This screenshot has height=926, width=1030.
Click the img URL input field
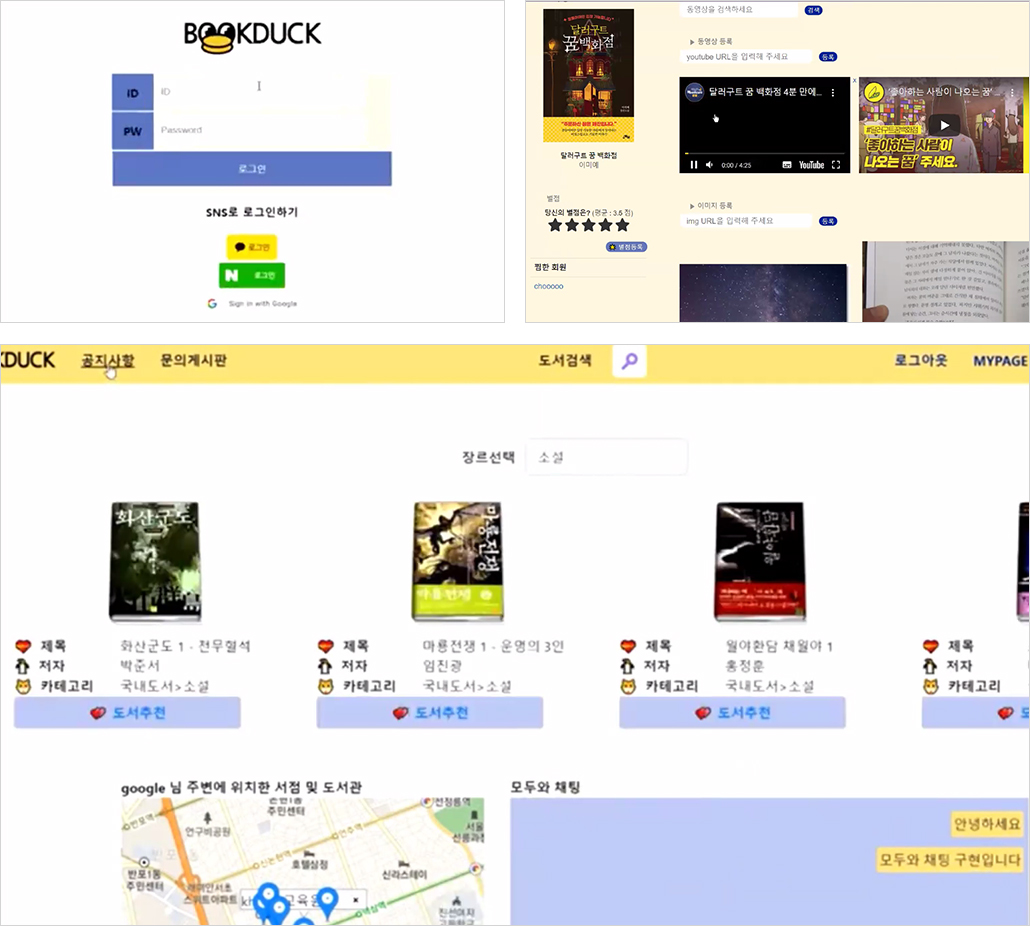coord(746,221)
